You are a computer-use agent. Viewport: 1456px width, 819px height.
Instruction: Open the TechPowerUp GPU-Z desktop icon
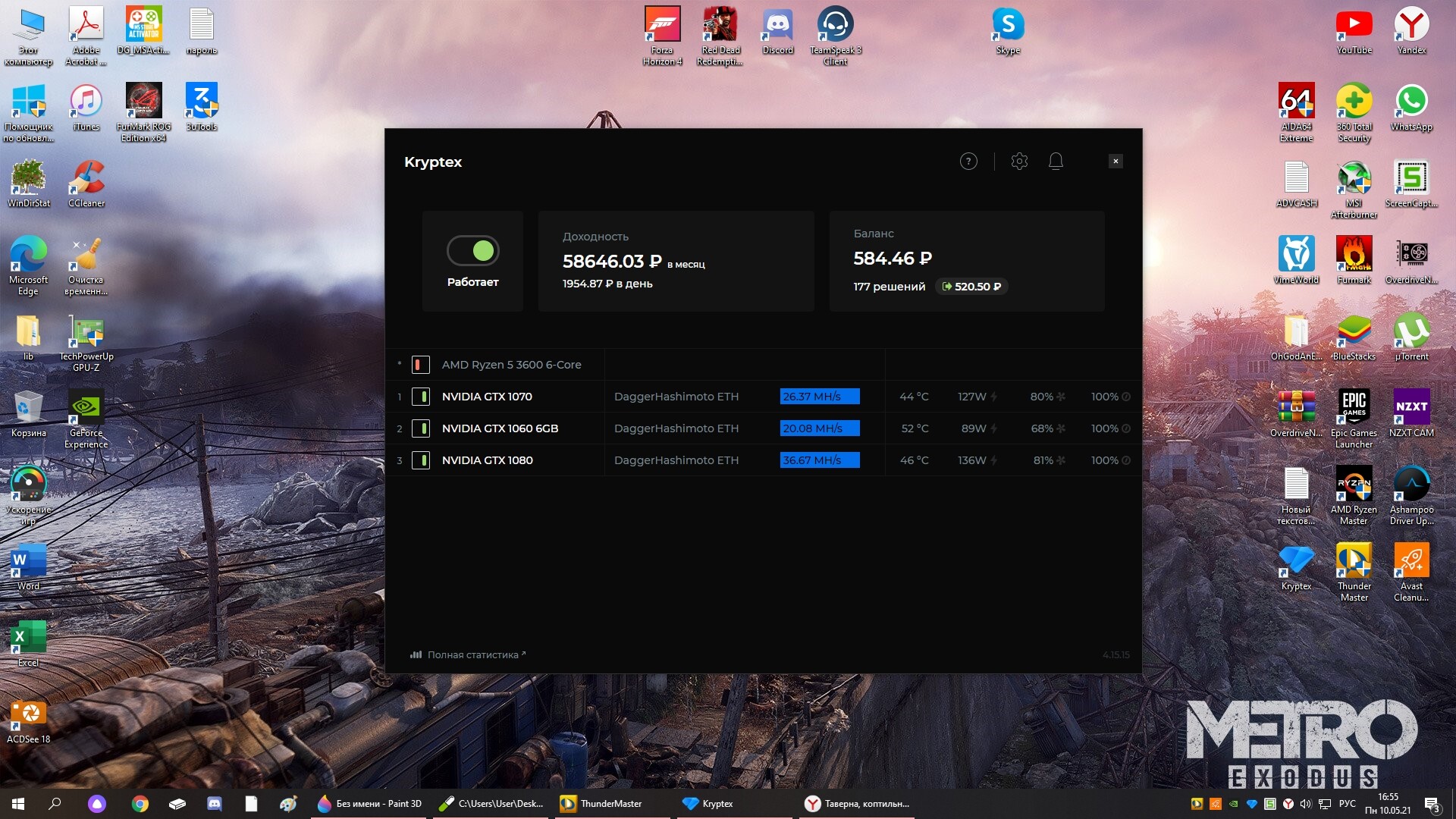tap(86, 342)
